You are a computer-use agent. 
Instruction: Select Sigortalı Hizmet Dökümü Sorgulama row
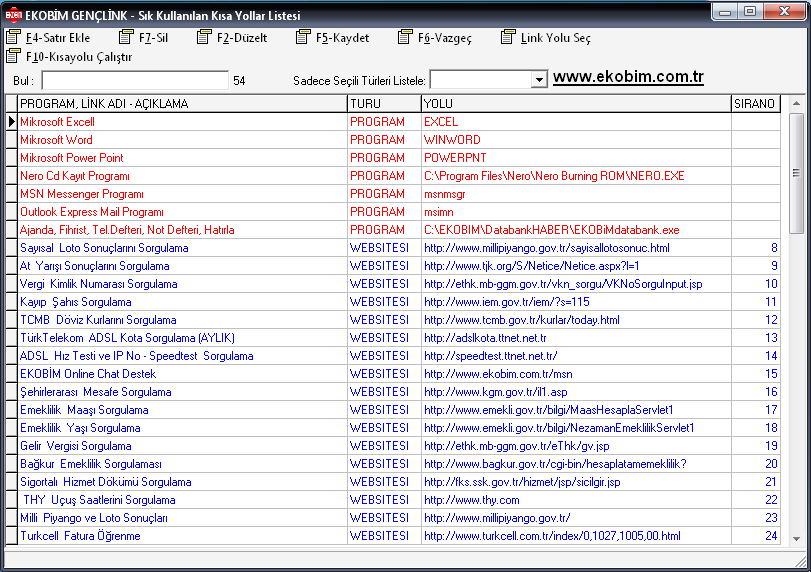(393, 482)
